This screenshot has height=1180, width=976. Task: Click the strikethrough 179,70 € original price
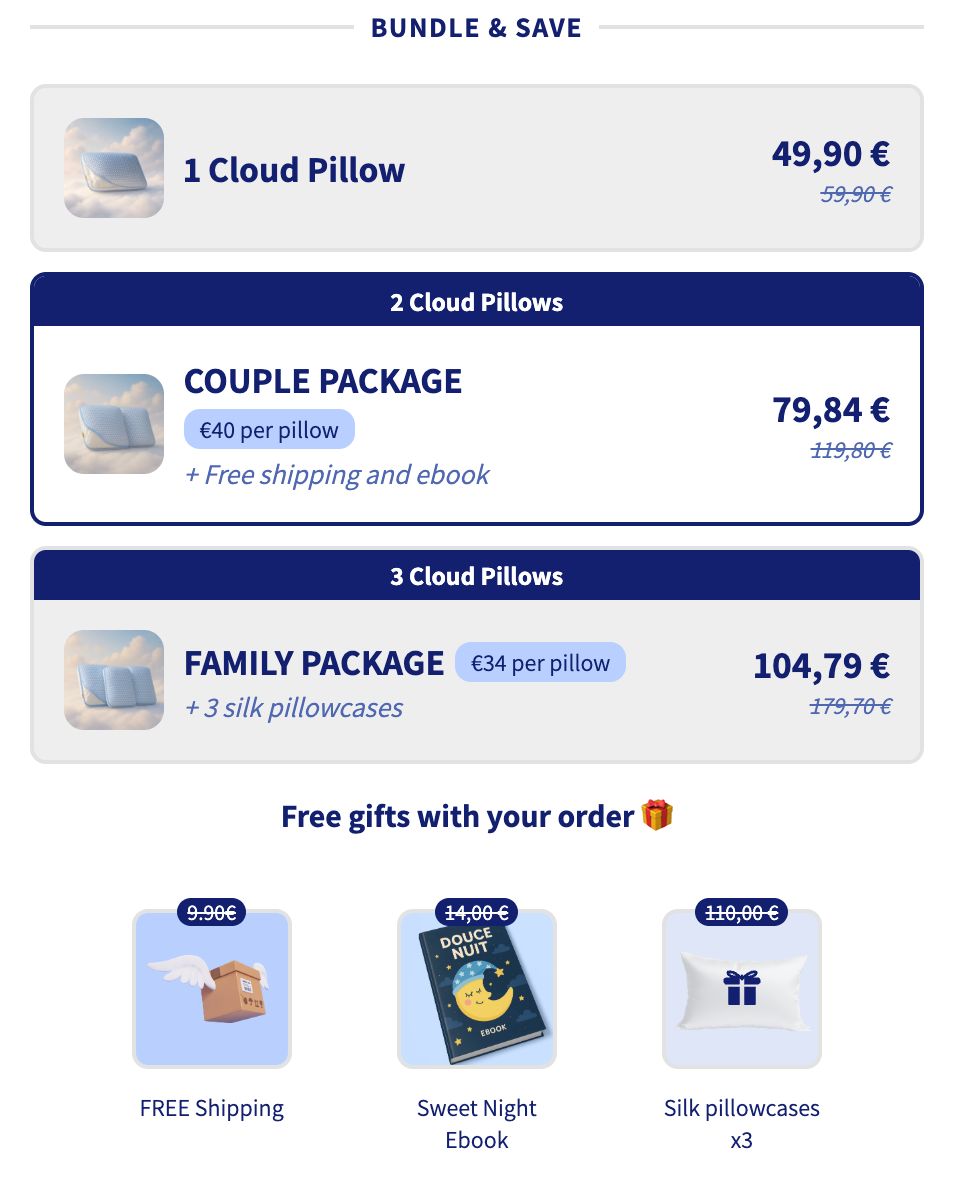coord(850,705)
